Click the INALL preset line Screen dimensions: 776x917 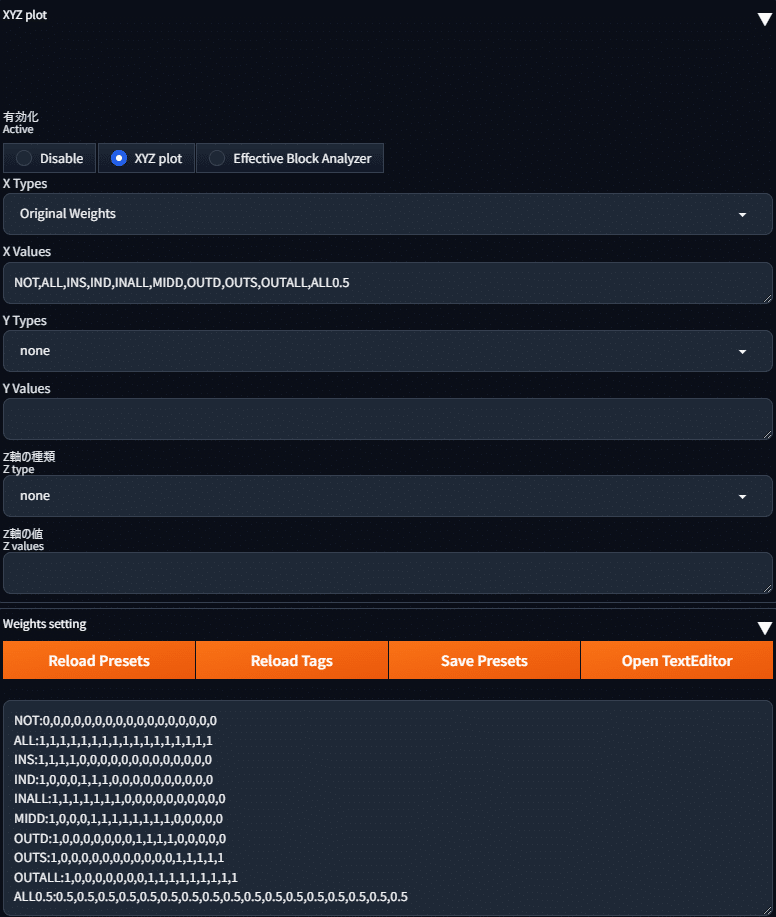pos(119,799)
